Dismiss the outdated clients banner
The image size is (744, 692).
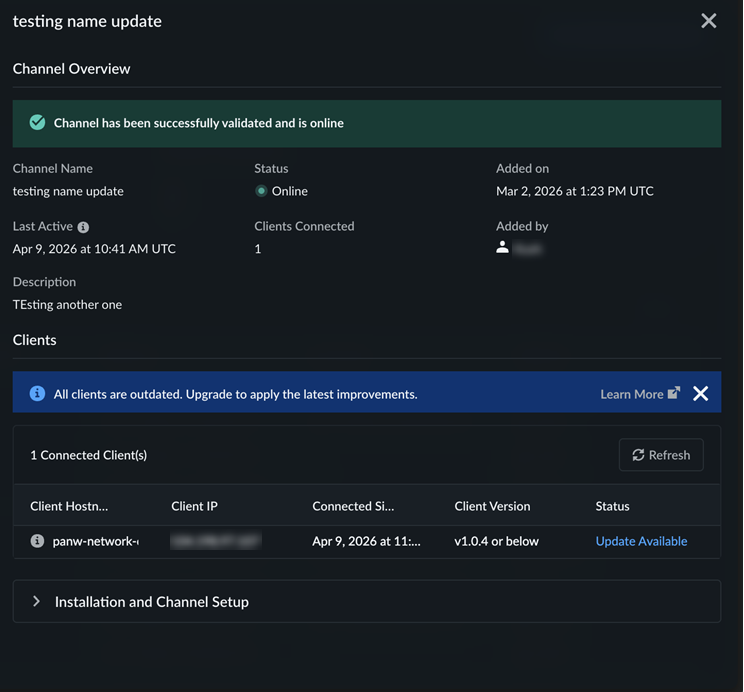coord(700,394)
